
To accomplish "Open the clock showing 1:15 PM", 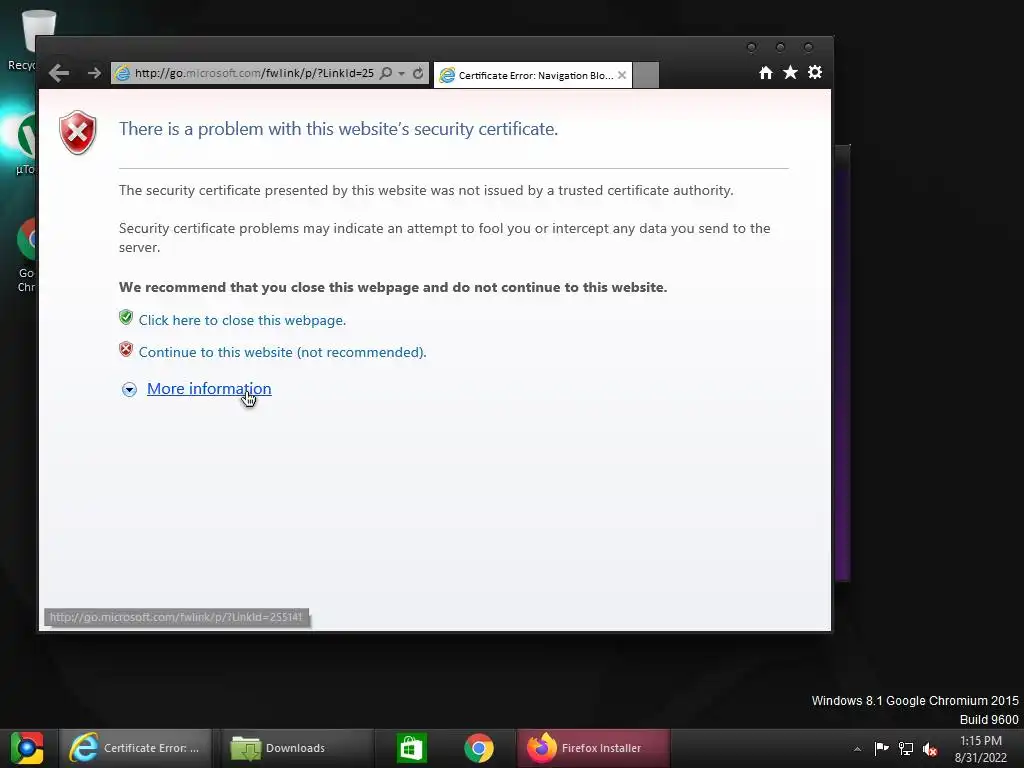I will coord(980,749).
